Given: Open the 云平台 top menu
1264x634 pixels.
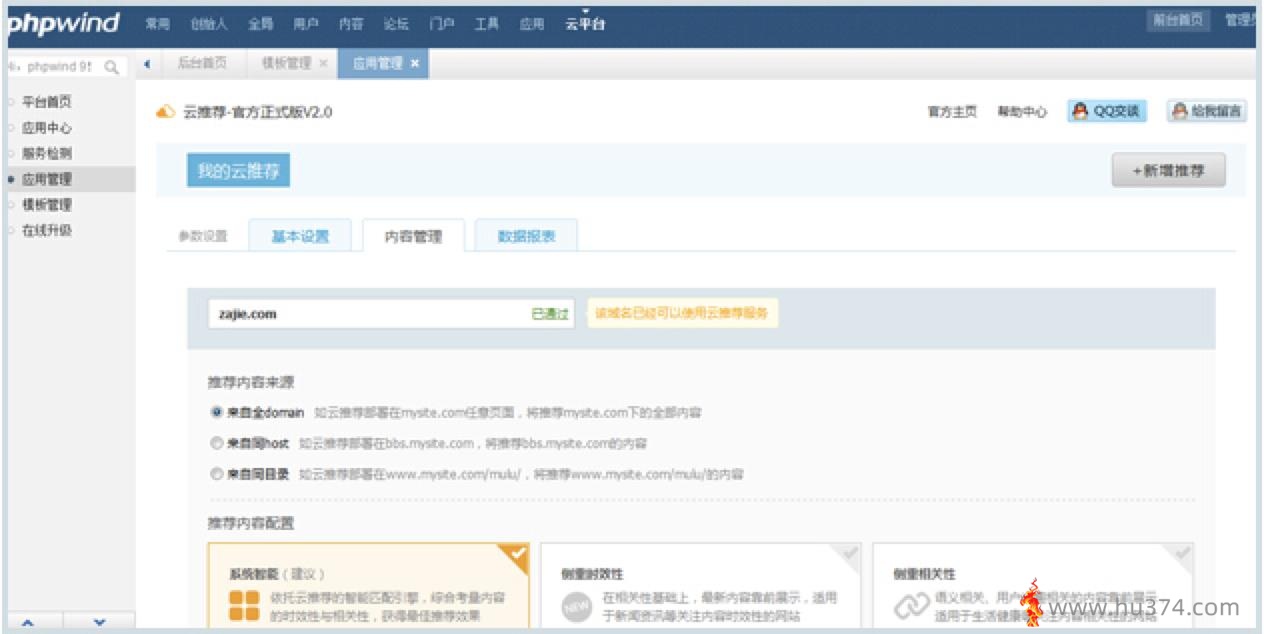Looking at the screenshot, I should (585, 24).
